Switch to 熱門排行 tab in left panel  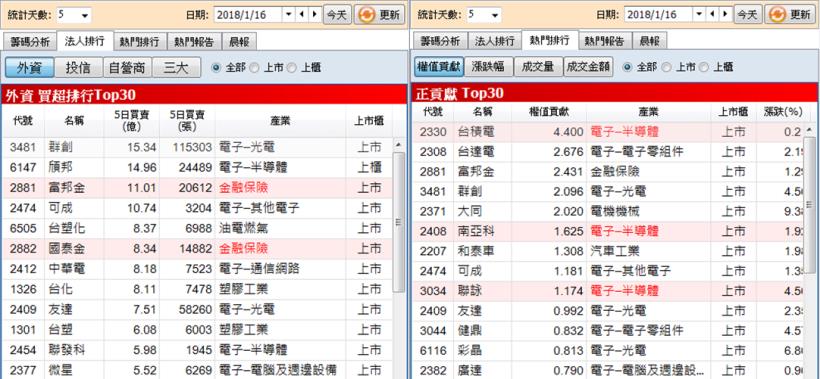coord(140,41)
